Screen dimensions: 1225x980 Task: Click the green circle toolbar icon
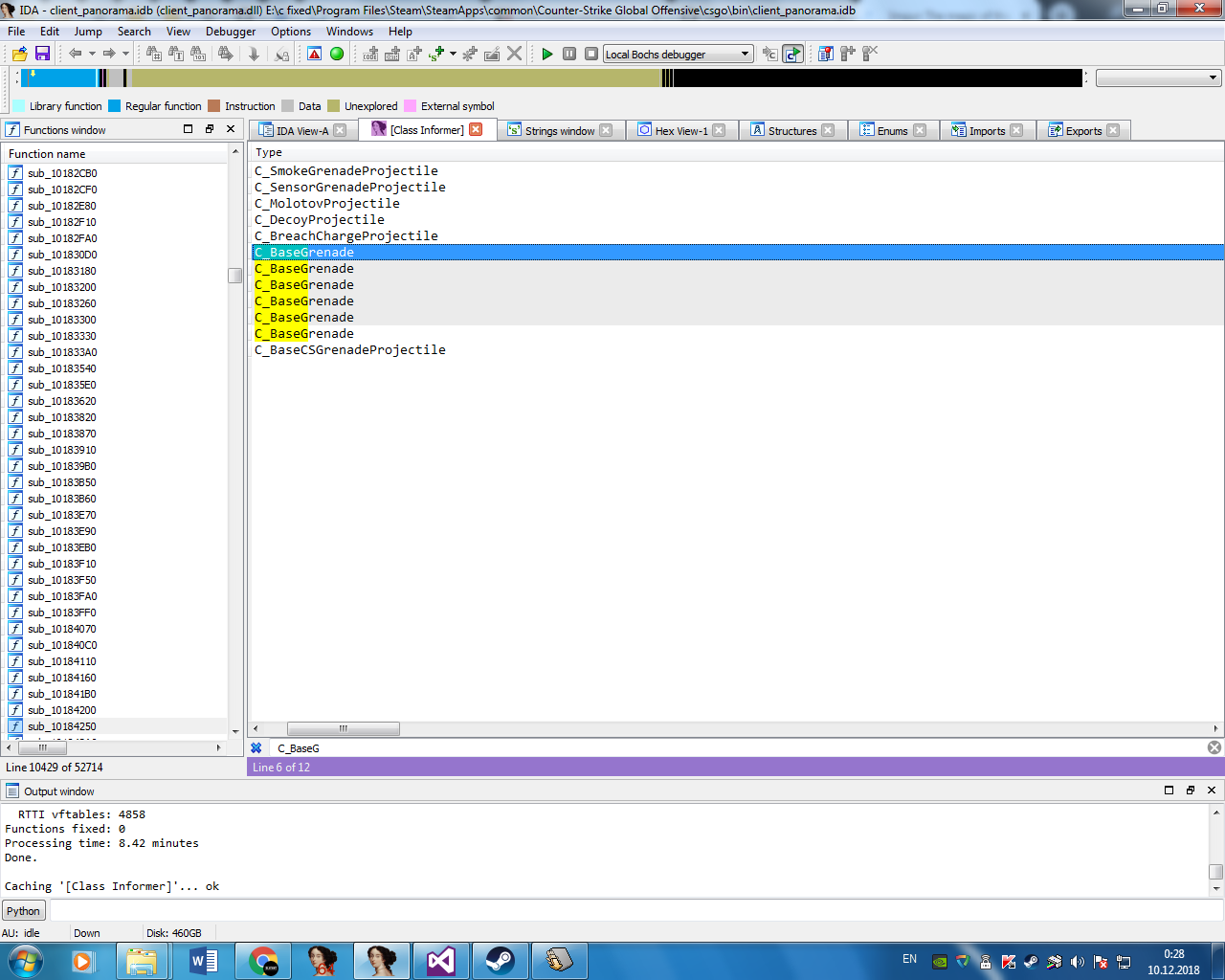coord(337,54)
